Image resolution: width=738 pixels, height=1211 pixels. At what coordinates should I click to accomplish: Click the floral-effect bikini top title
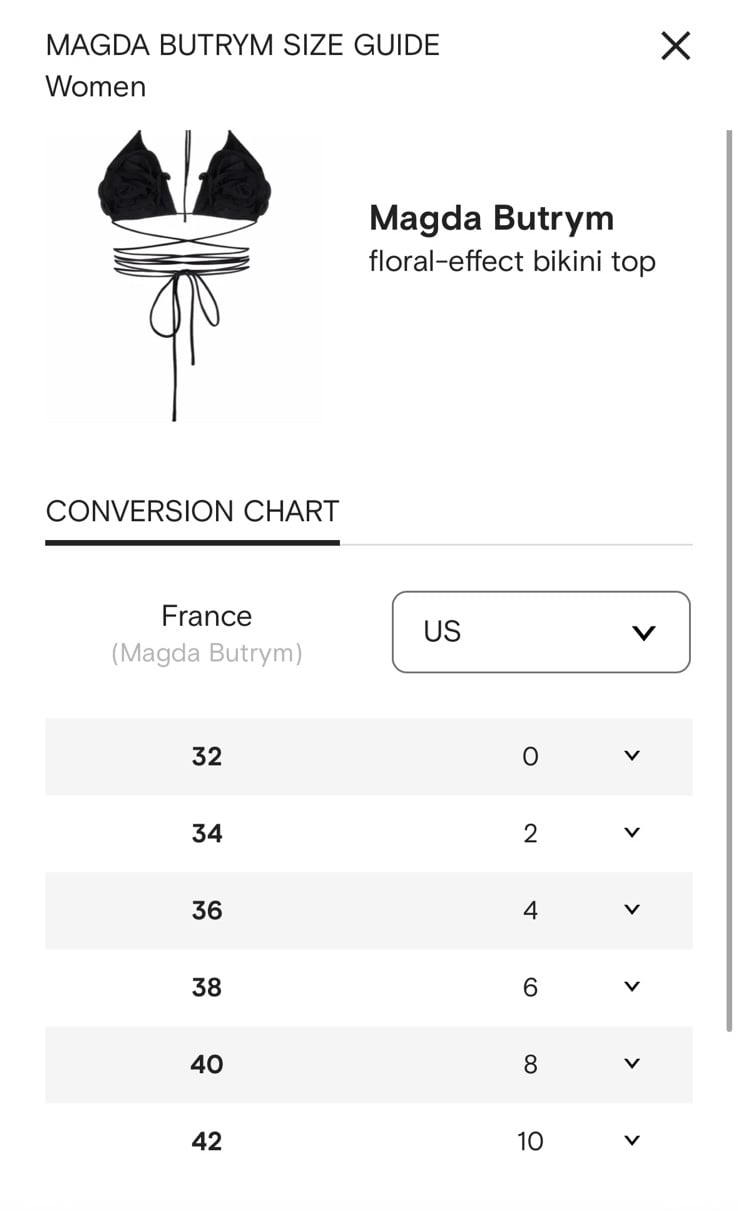pos(512,262)
